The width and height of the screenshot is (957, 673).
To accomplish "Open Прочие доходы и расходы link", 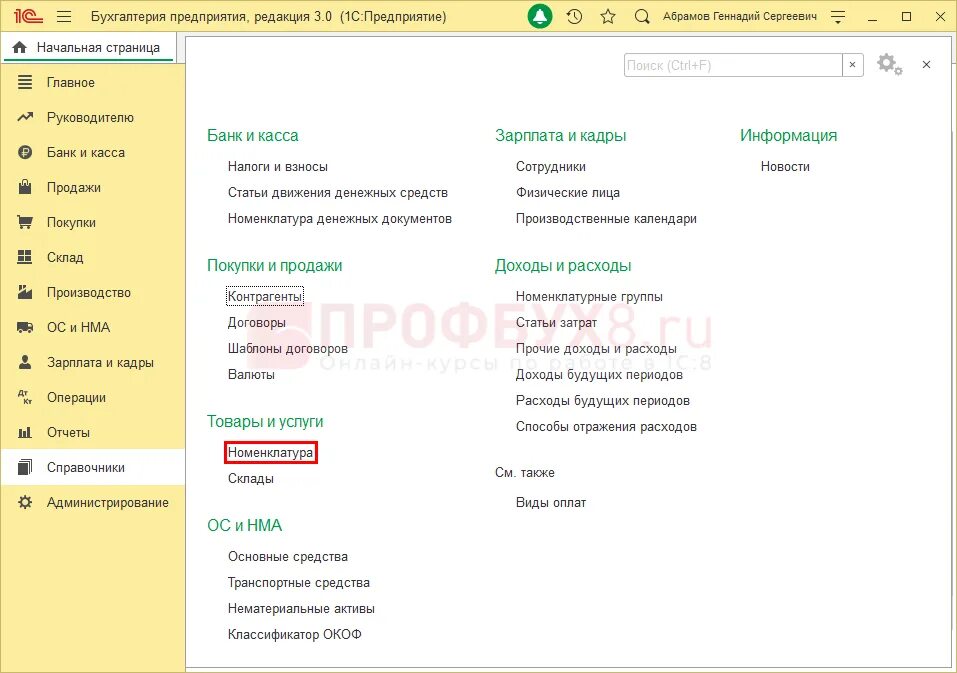I will pos(596,348).
